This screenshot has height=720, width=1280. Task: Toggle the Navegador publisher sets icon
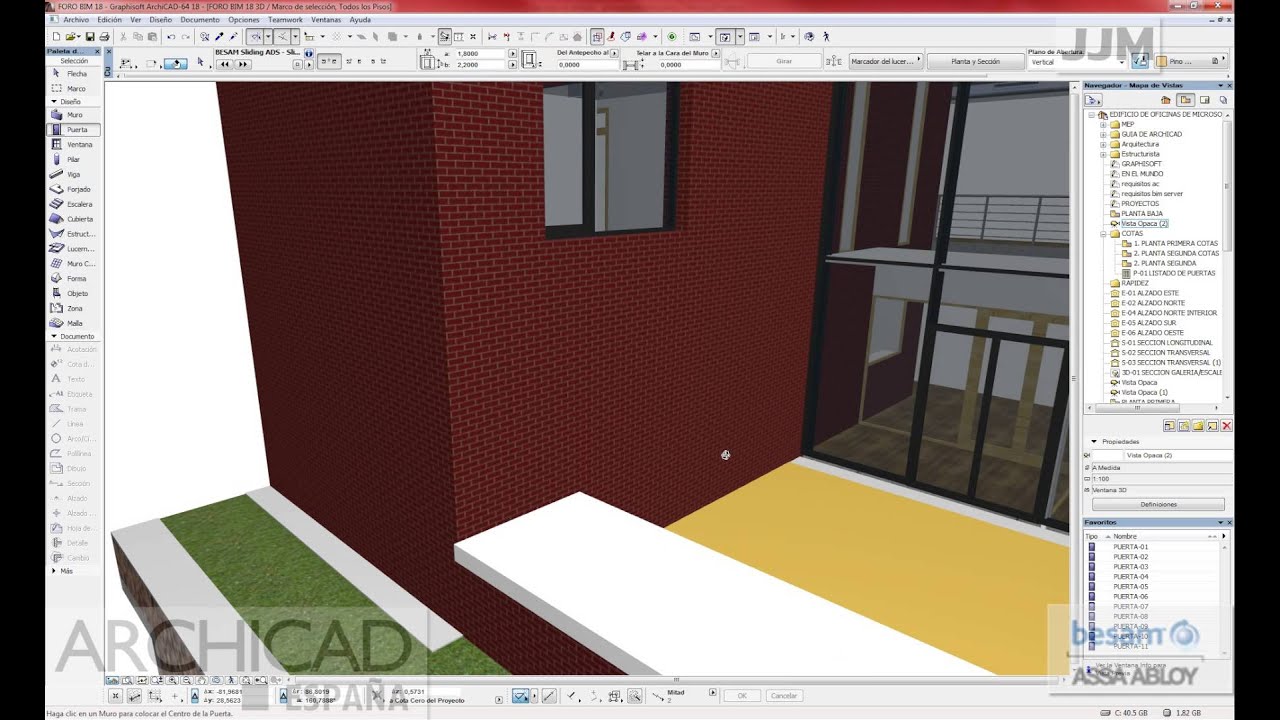(x=1223, y=100)
